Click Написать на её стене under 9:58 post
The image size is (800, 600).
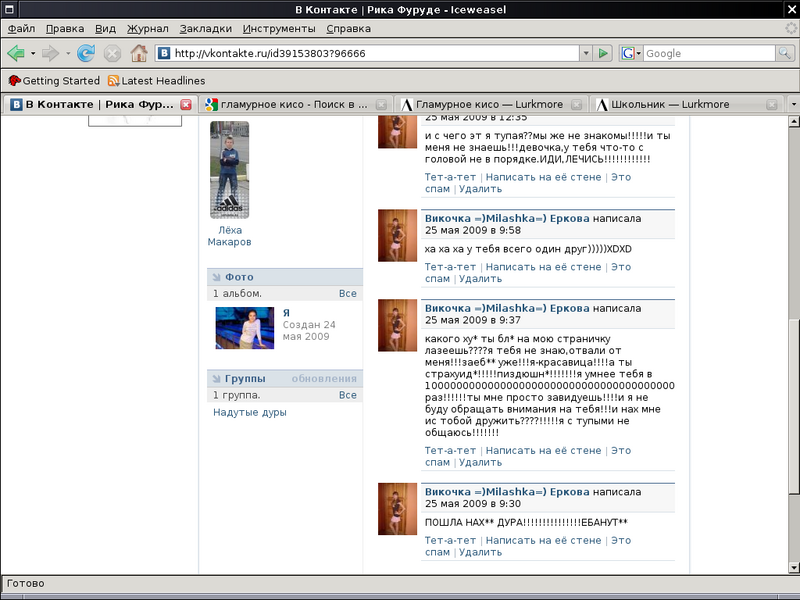tap(543, 267)
